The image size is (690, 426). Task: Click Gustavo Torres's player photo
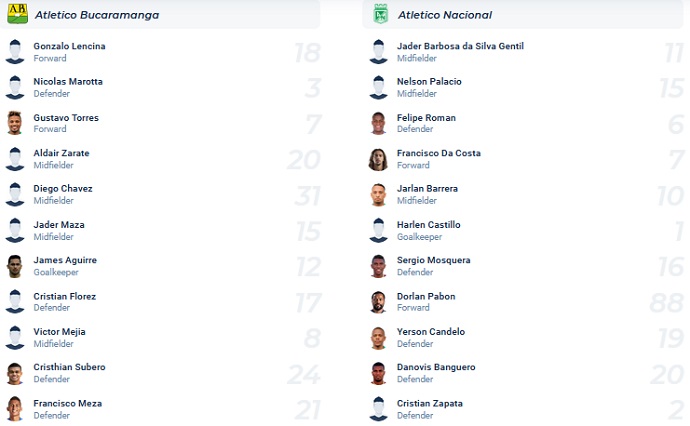tap(15, 123)
